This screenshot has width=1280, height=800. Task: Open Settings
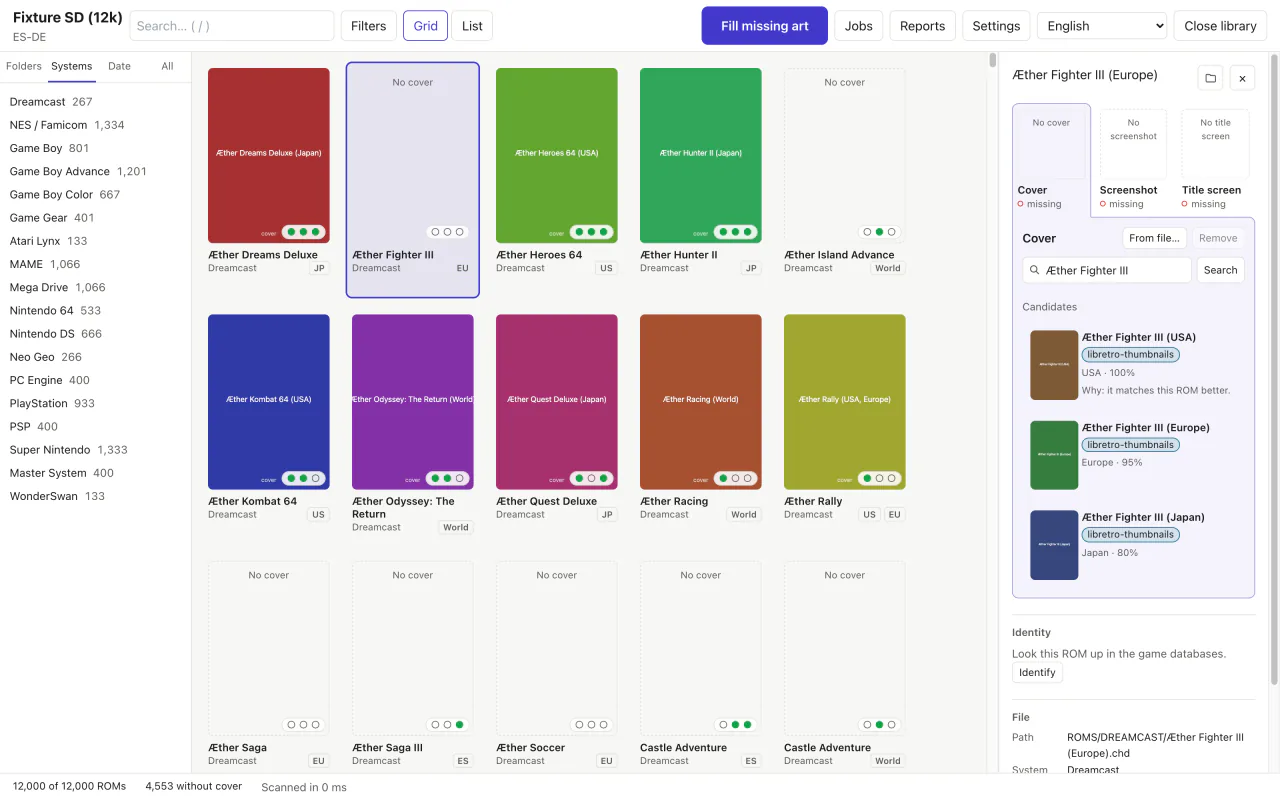tap(996, 26)
